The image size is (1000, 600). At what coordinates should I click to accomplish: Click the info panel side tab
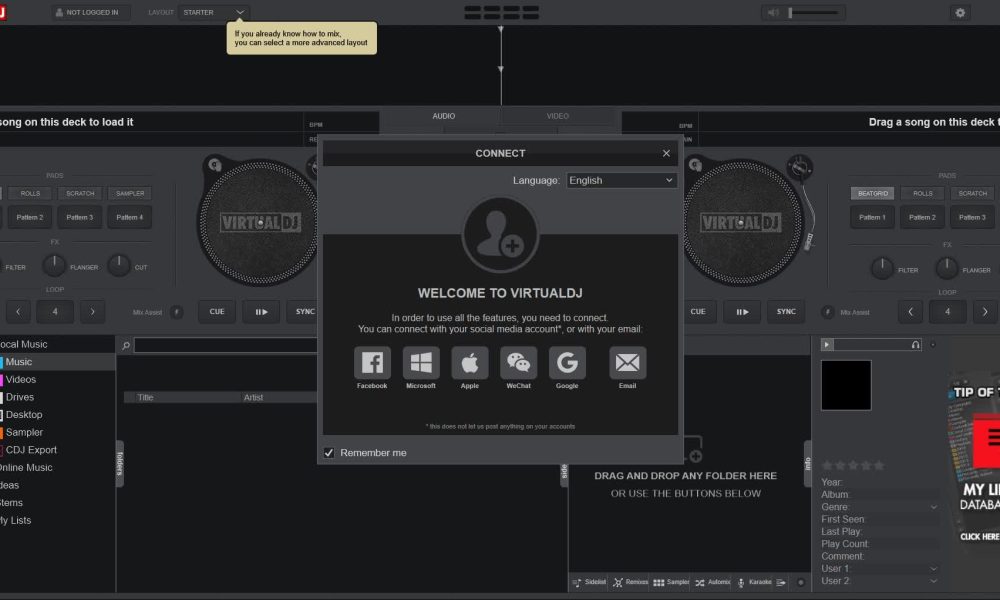(x=807, y=464)
